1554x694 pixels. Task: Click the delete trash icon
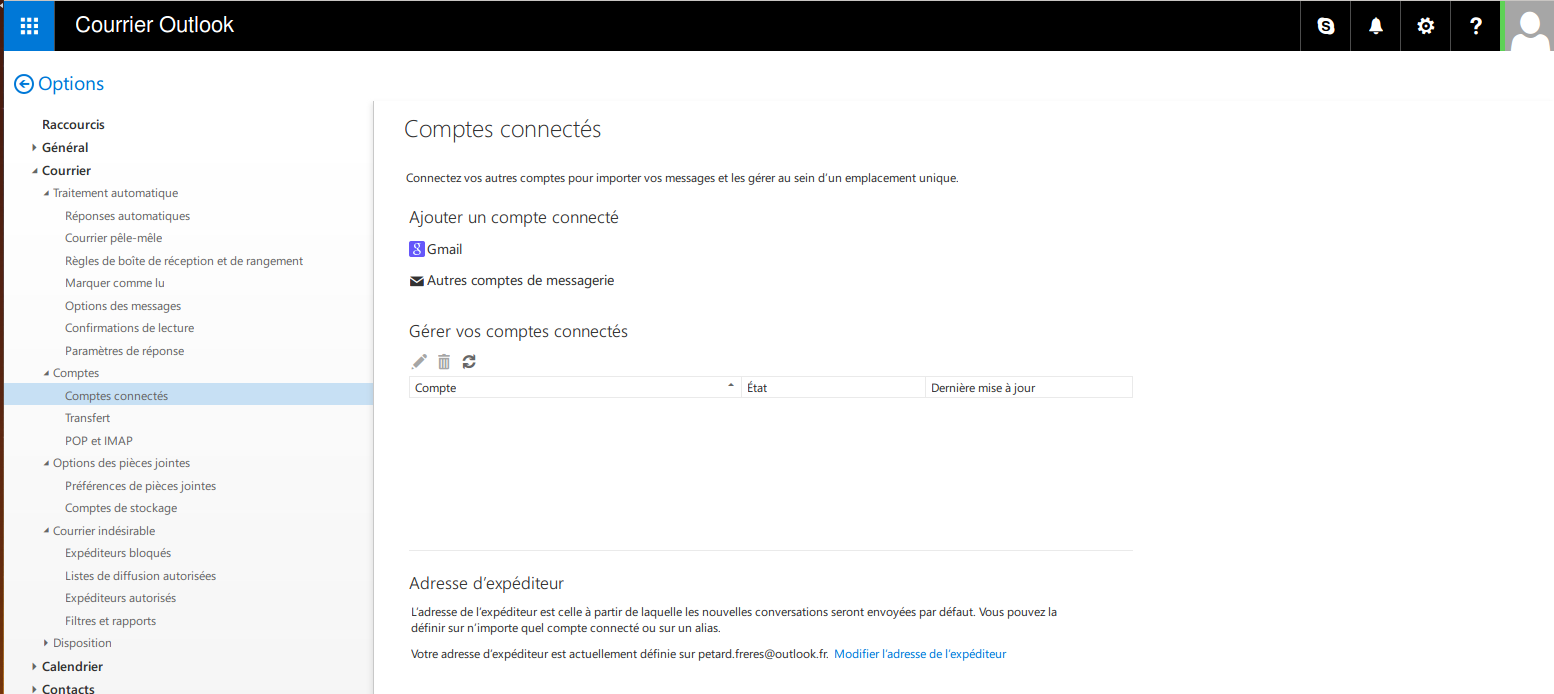coord(444,362)
